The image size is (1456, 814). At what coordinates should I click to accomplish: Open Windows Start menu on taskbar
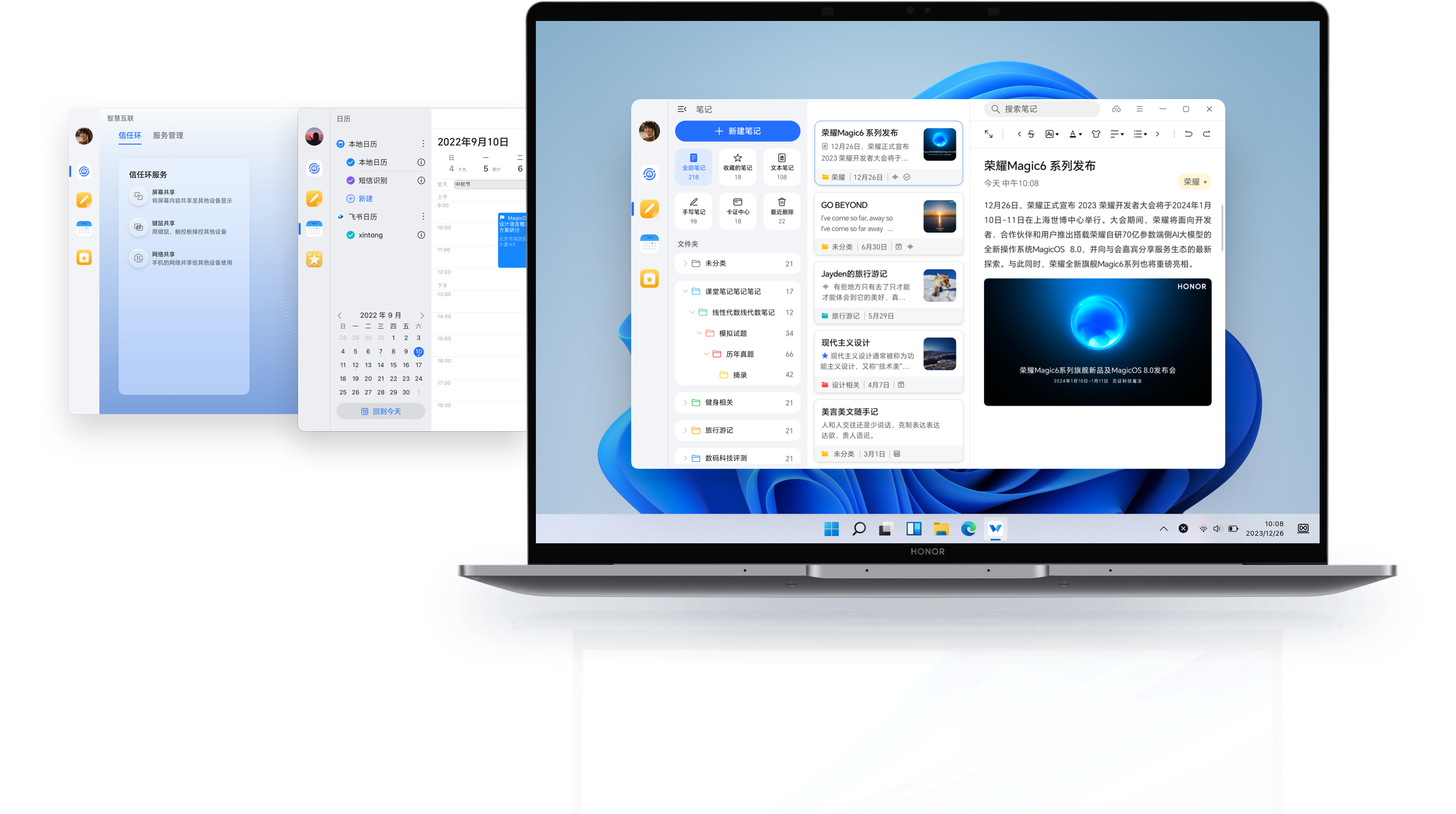pos(831,529)
